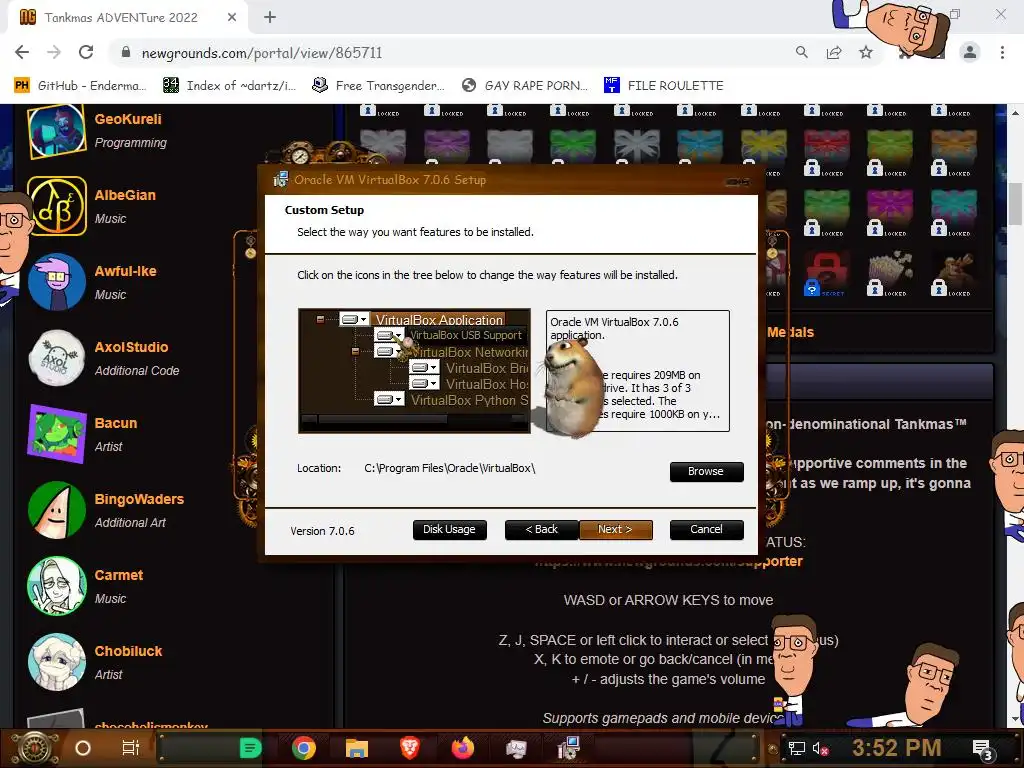Screen dimensions: 1024x768
Task: Open File Explorer from the taskbar
Action: 357,748
